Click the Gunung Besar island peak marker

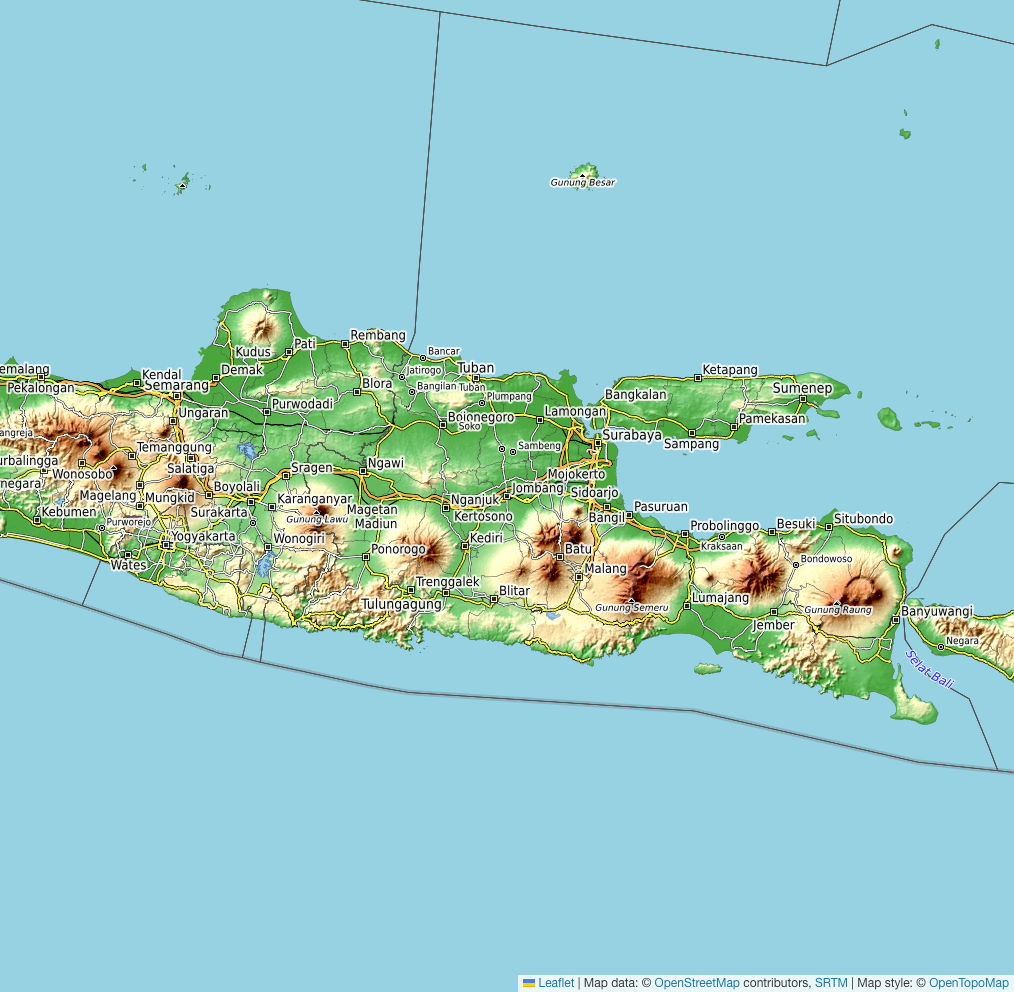click(583, 174)
